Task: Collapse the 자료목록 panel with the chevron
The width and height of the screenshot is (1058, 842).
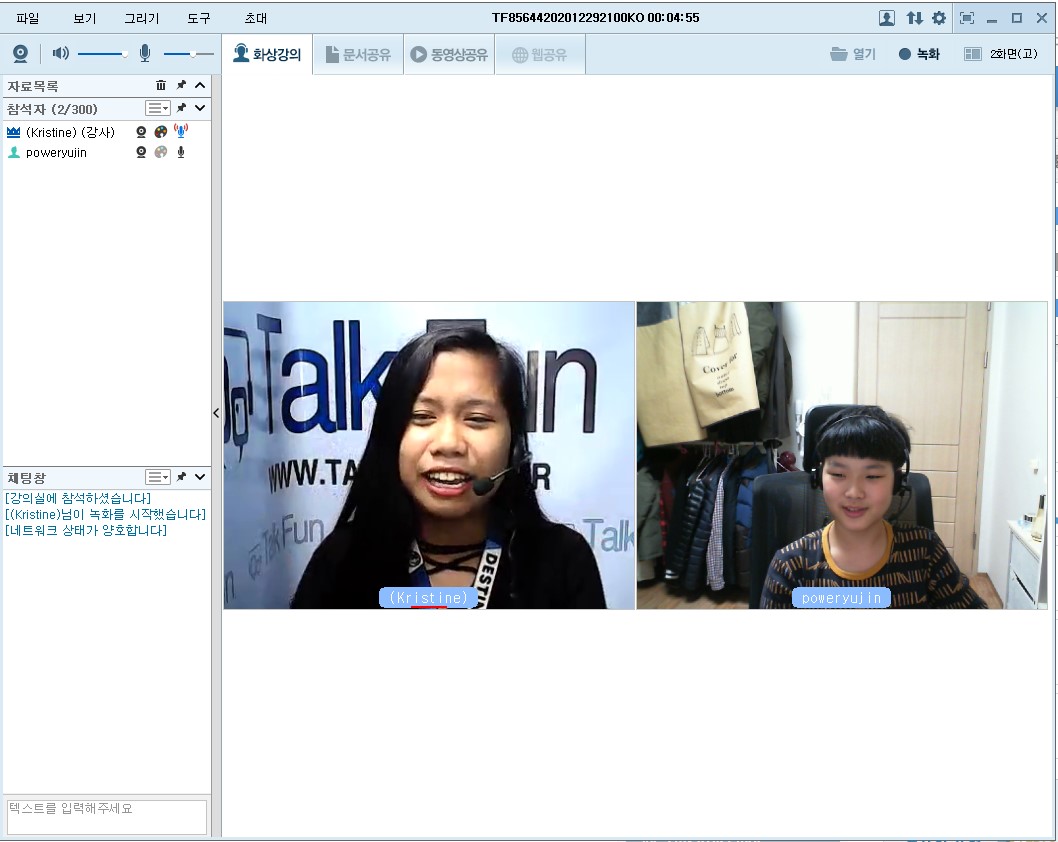Action: (x=200, y=86)
